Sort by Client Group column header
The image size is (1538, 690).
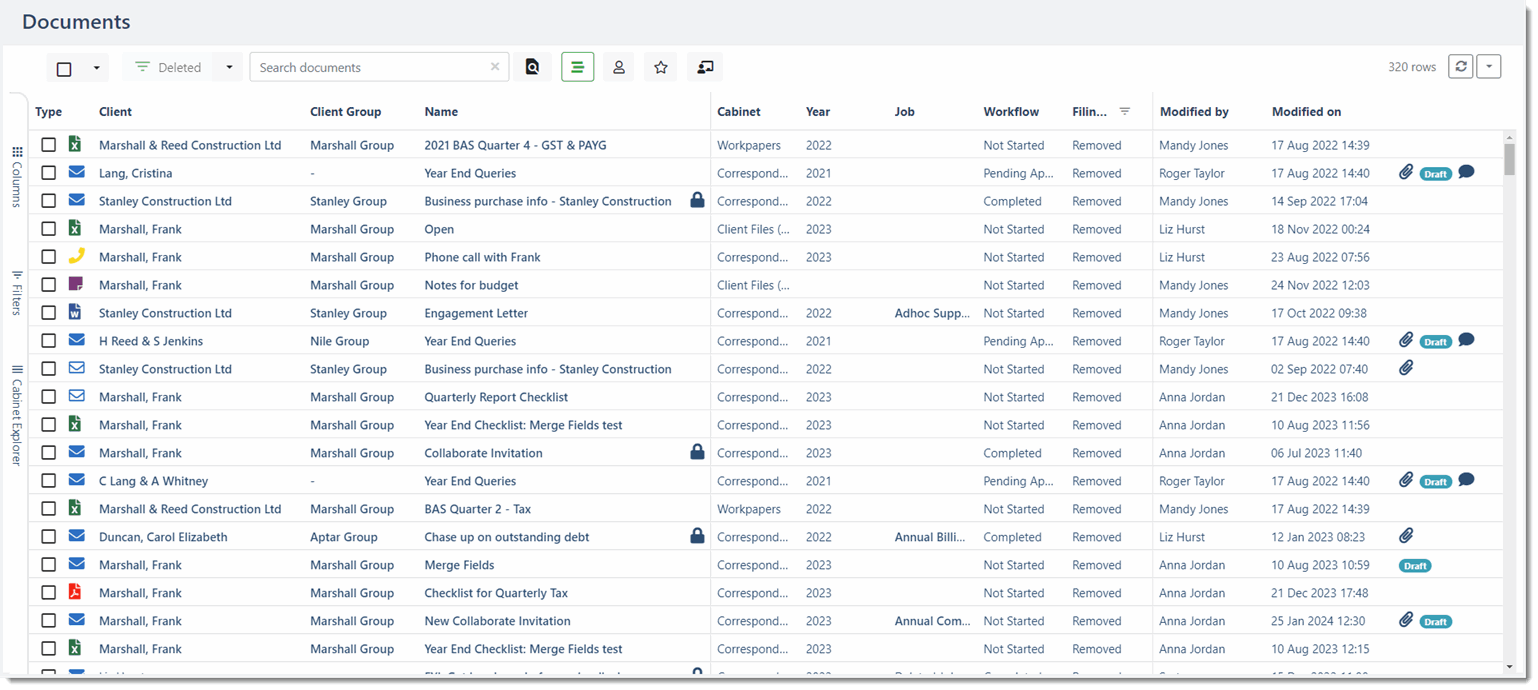346,112
